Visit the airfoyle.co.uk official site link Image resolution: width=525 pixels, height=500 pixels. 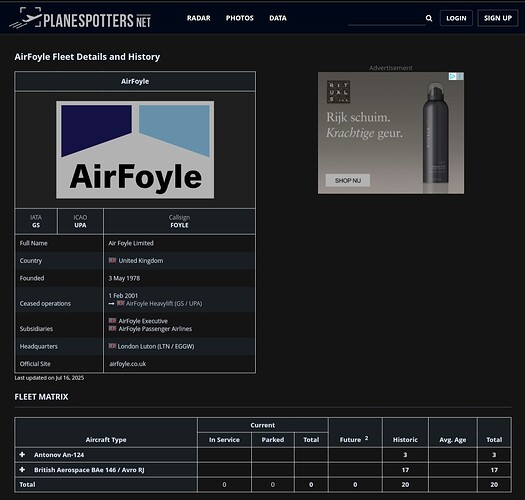pyautogui.click(x=128, y=364)
